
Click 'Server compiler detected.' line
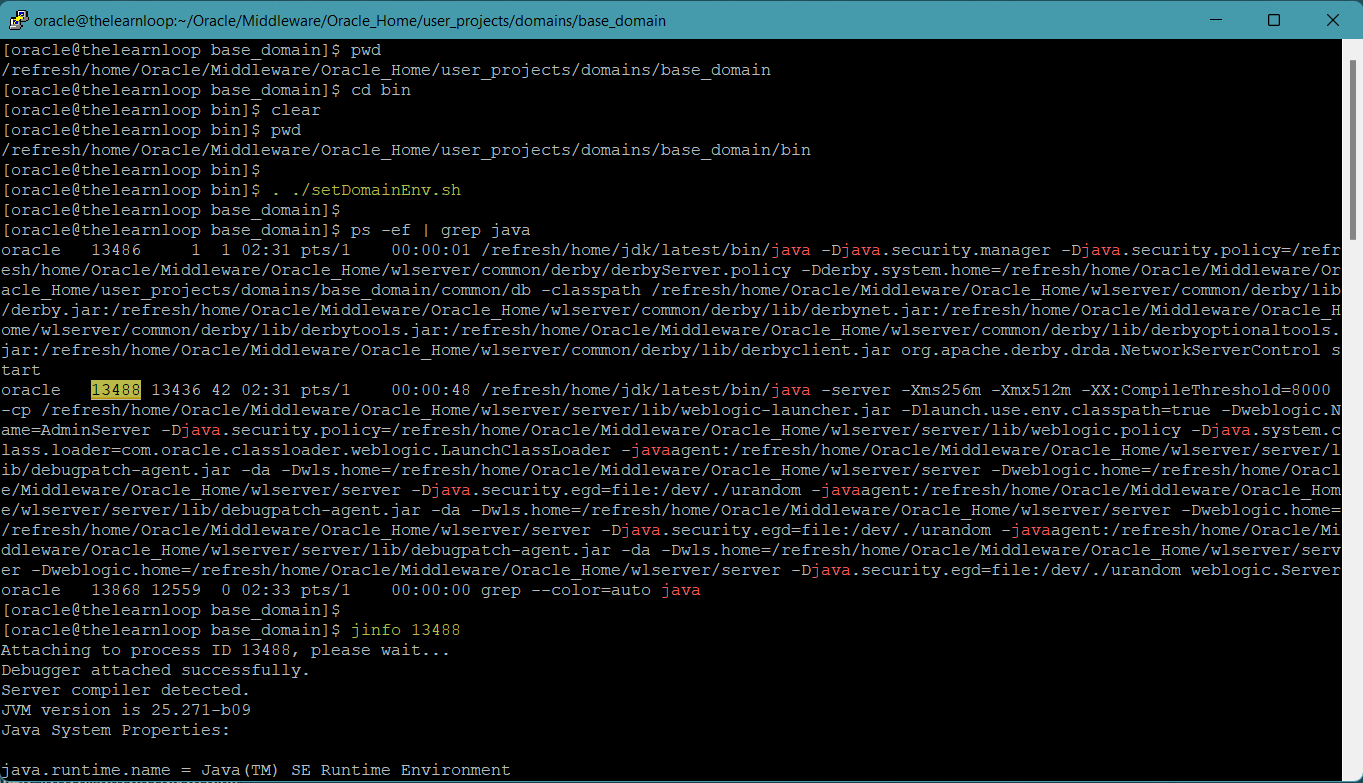125,690
